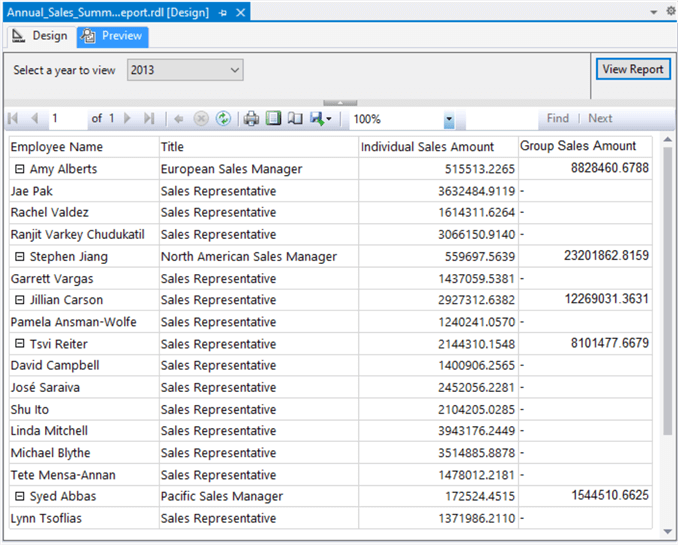
Task: Click the find text input box
Action: coord(502,119)
